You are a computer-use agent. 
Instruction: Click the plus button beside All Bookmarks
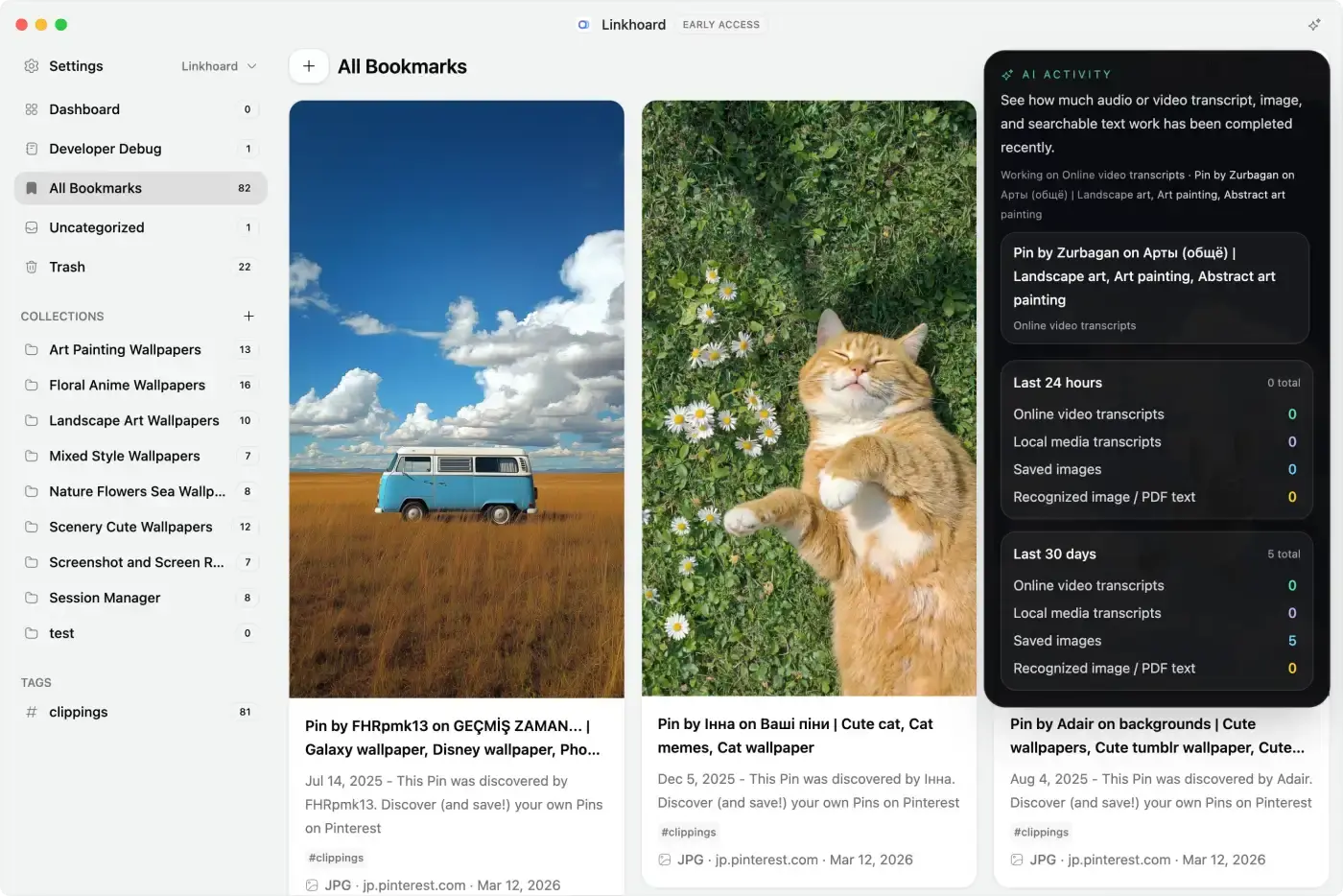(309, 66)
